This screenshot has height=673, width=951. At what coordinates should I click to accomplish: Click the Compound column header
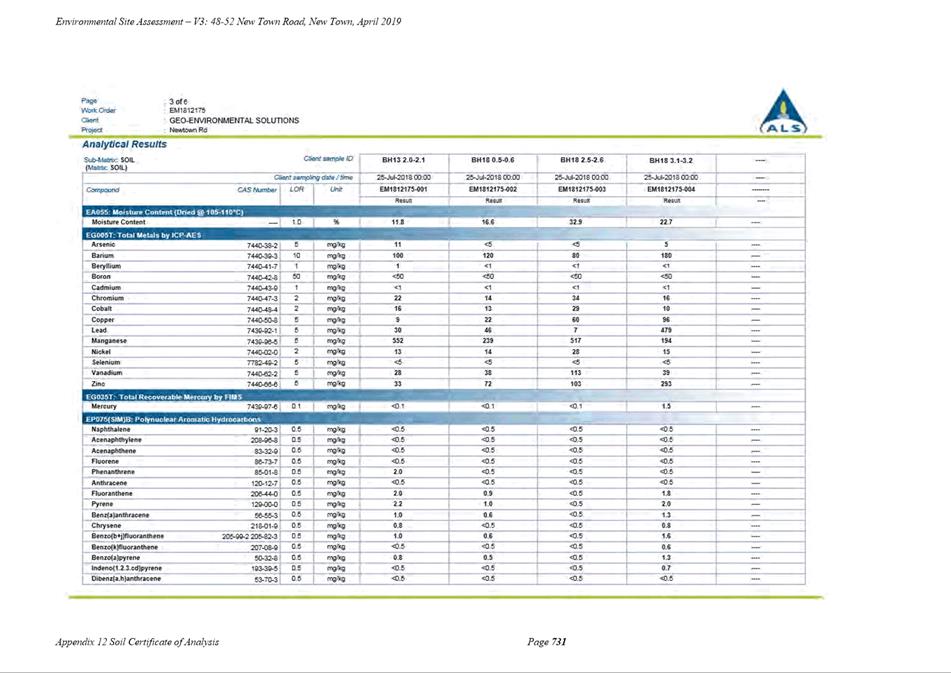(103, 190)
